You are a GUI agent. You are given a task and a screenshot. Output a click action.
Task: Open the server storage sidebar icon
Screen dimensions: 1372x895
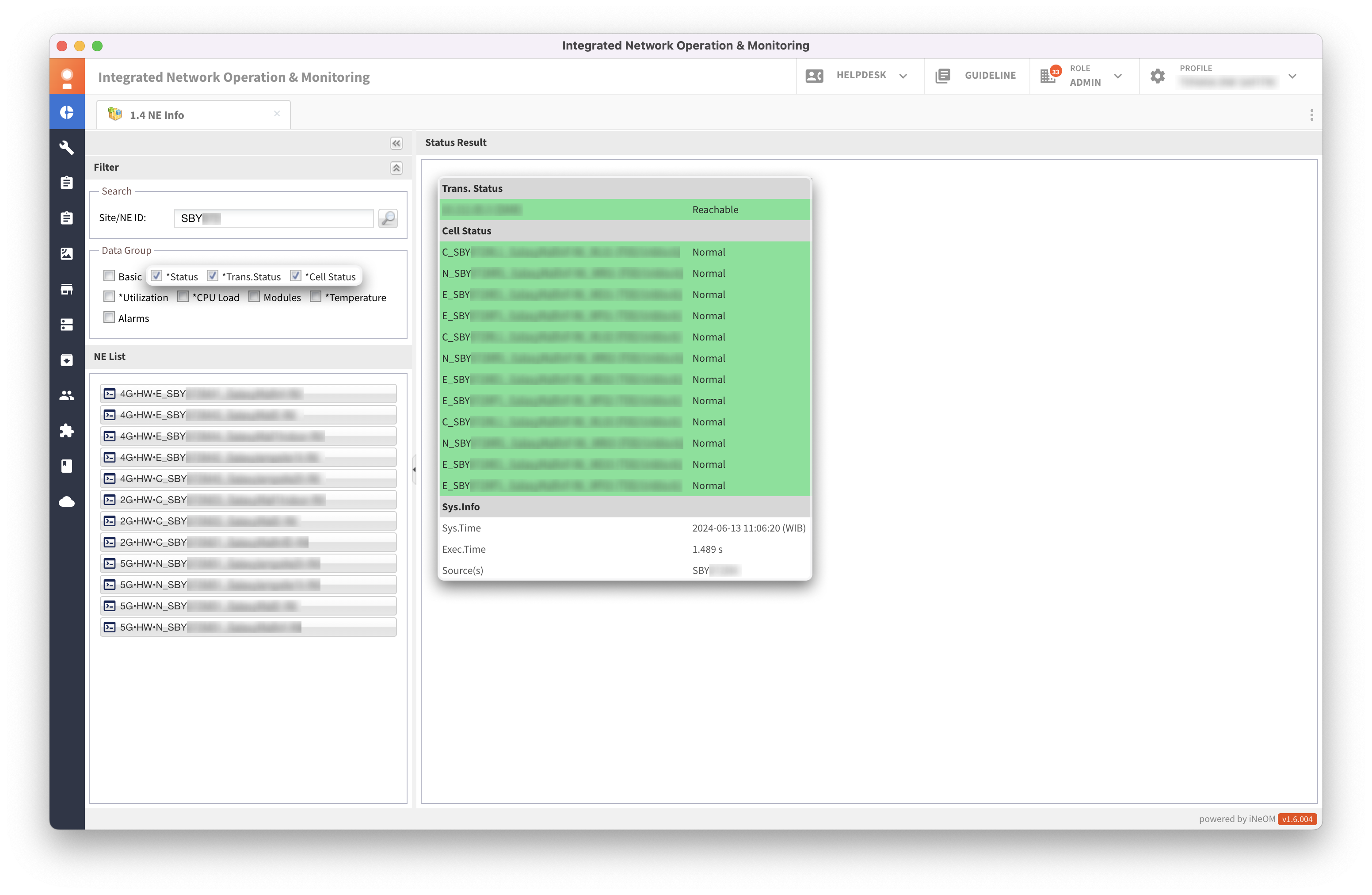point(67,325)
